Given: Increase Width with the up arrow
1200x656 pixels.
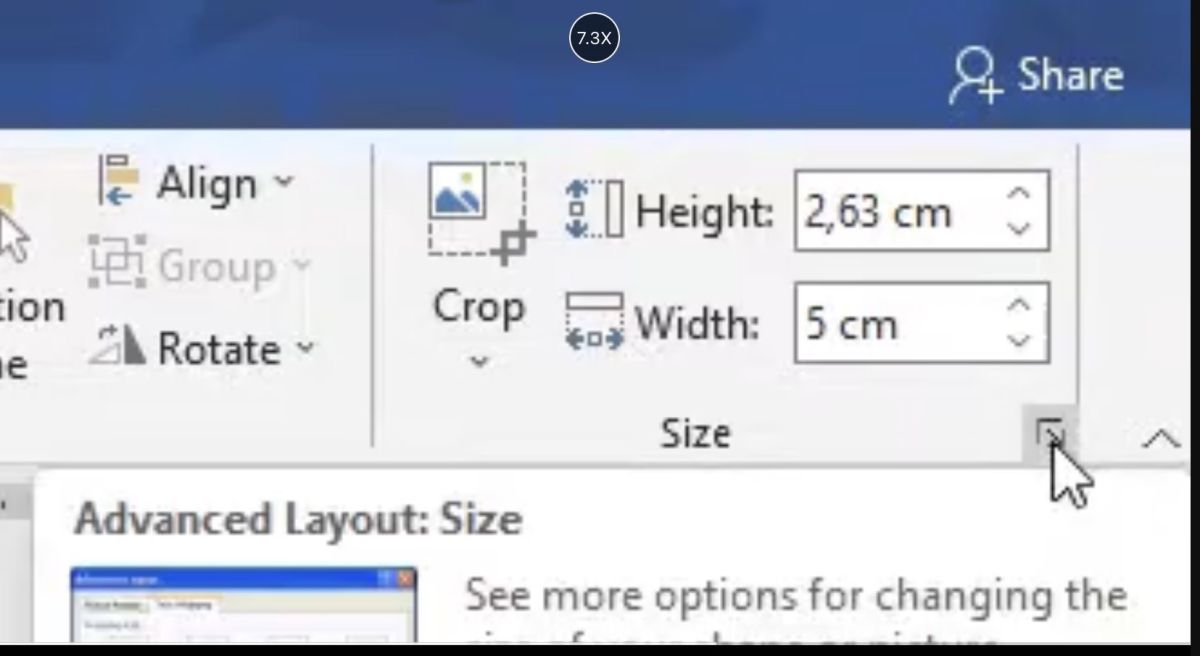Looking at the screenshot, I should pos(1019,306).
